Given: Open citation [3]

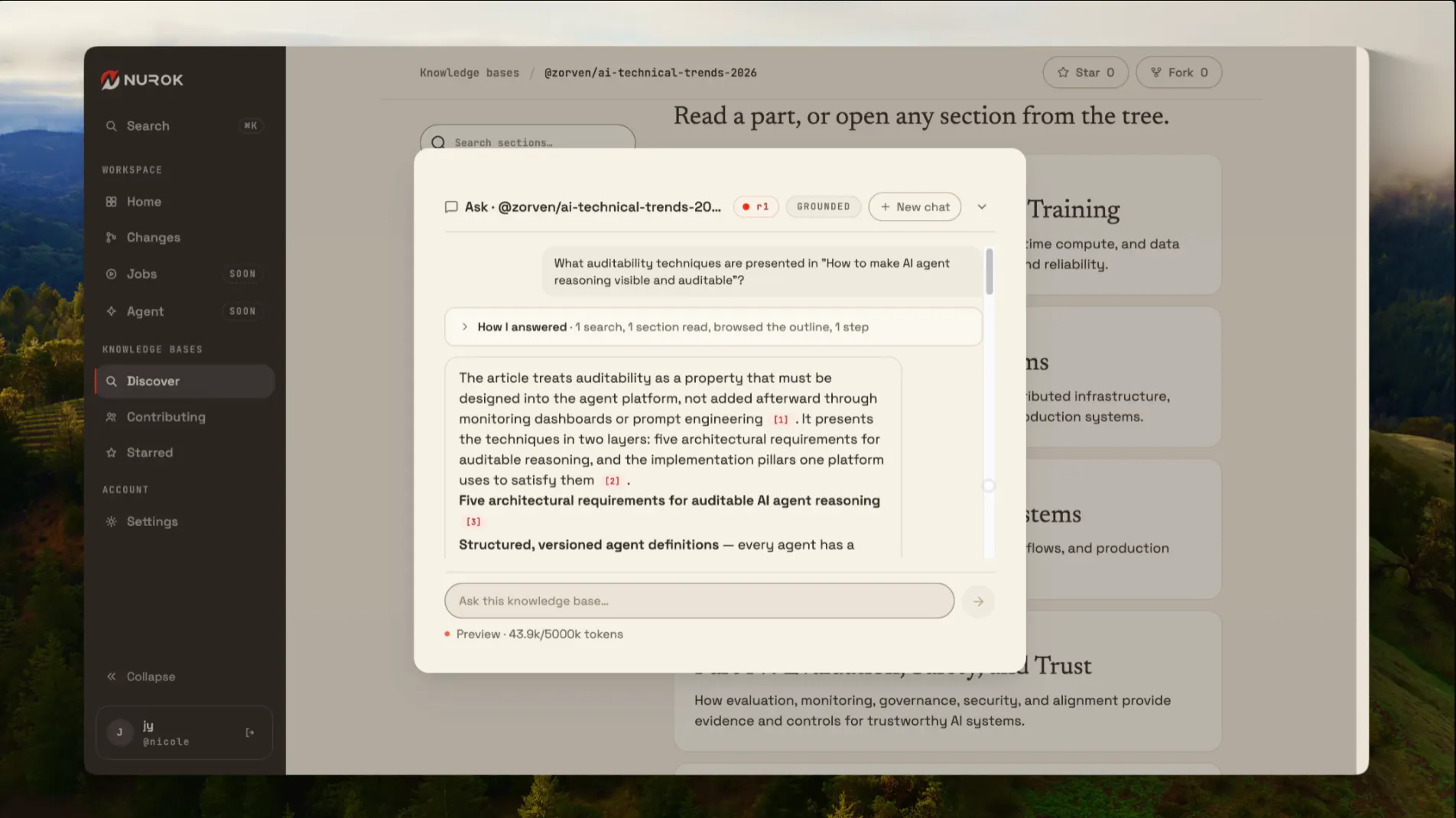Looking at the screenshot, I should (x=473, y=521).
